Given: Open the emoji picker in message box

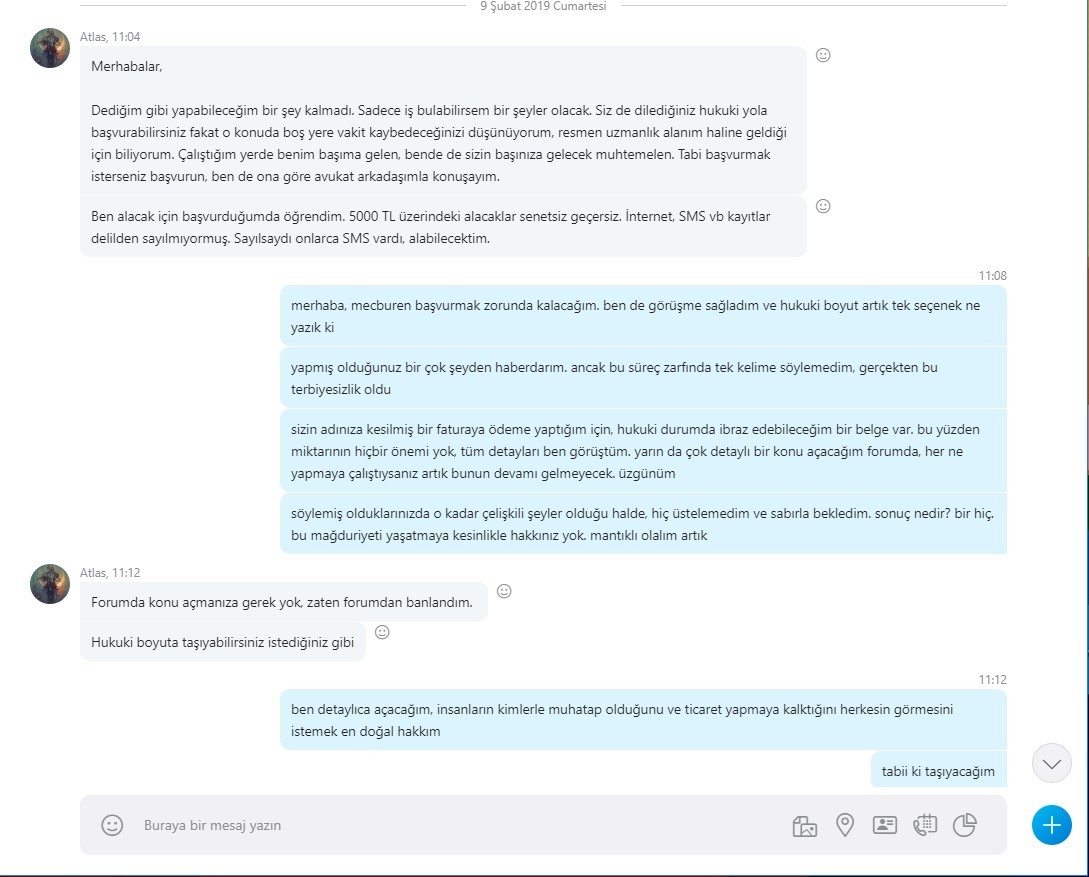Looking at the screenshot, I should coord(112,825).
